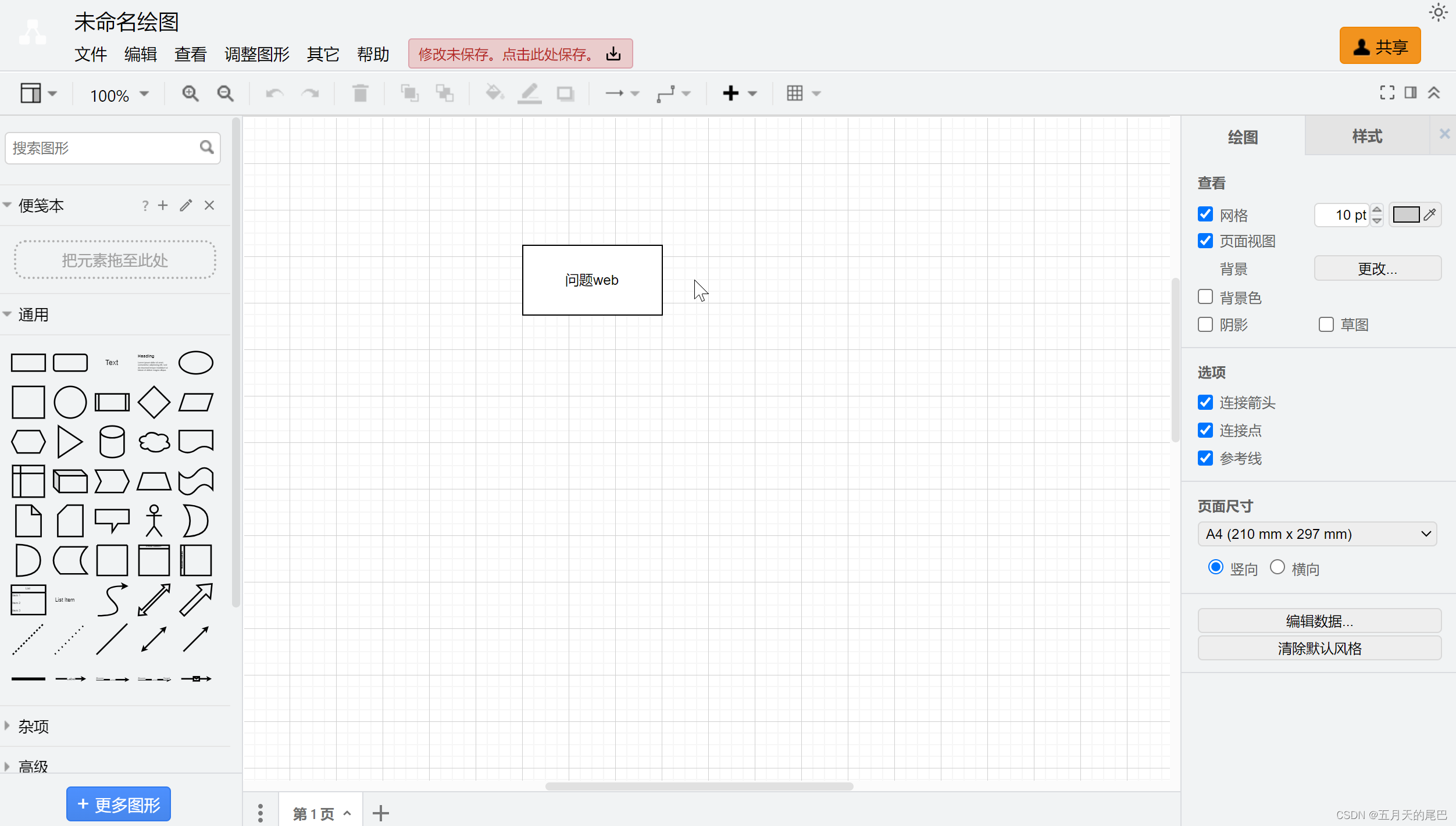Screen dimensions: 1456x826
Task: Toggle the 页面视图 checkbox
Action: (1205, 241)
